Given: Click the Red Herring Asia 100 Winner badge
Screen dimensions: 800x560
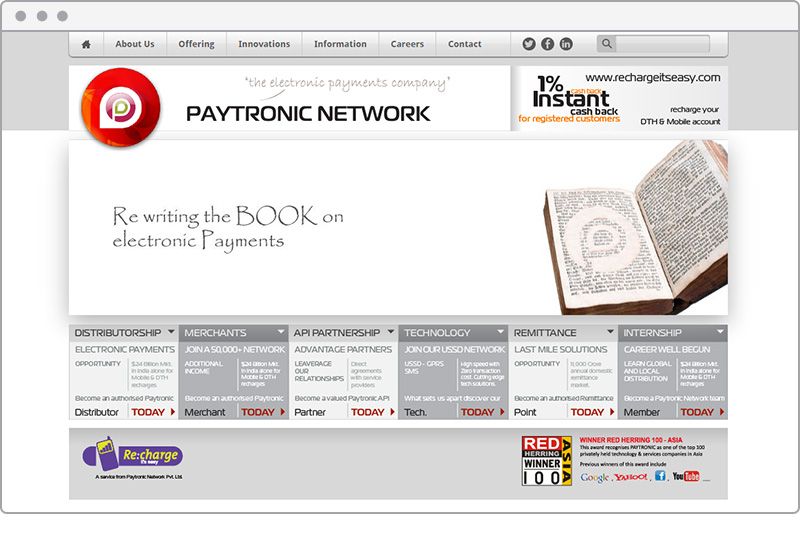Looking at the screenshot, I should click(x=546, y=461).
